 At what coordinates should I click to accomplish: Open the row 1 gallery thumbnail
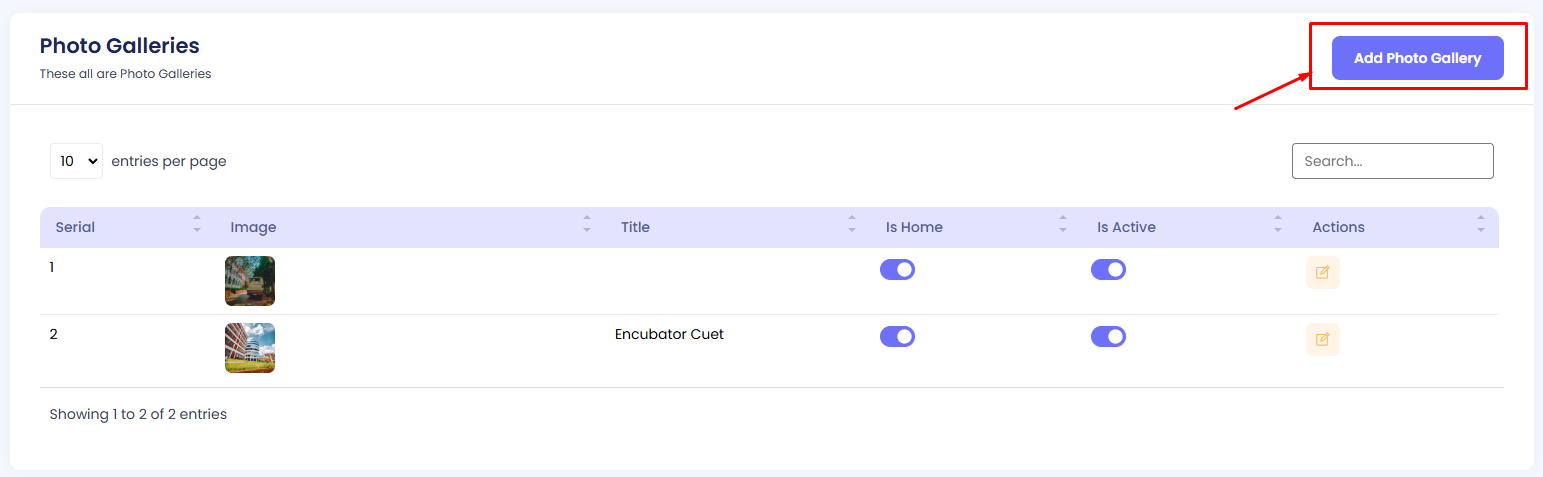250,281
